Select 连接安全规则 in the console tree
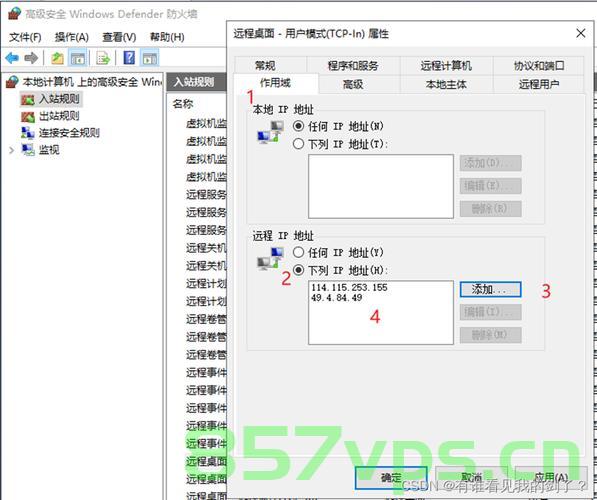Screen dimensions: 597x500 pos(69,133)
